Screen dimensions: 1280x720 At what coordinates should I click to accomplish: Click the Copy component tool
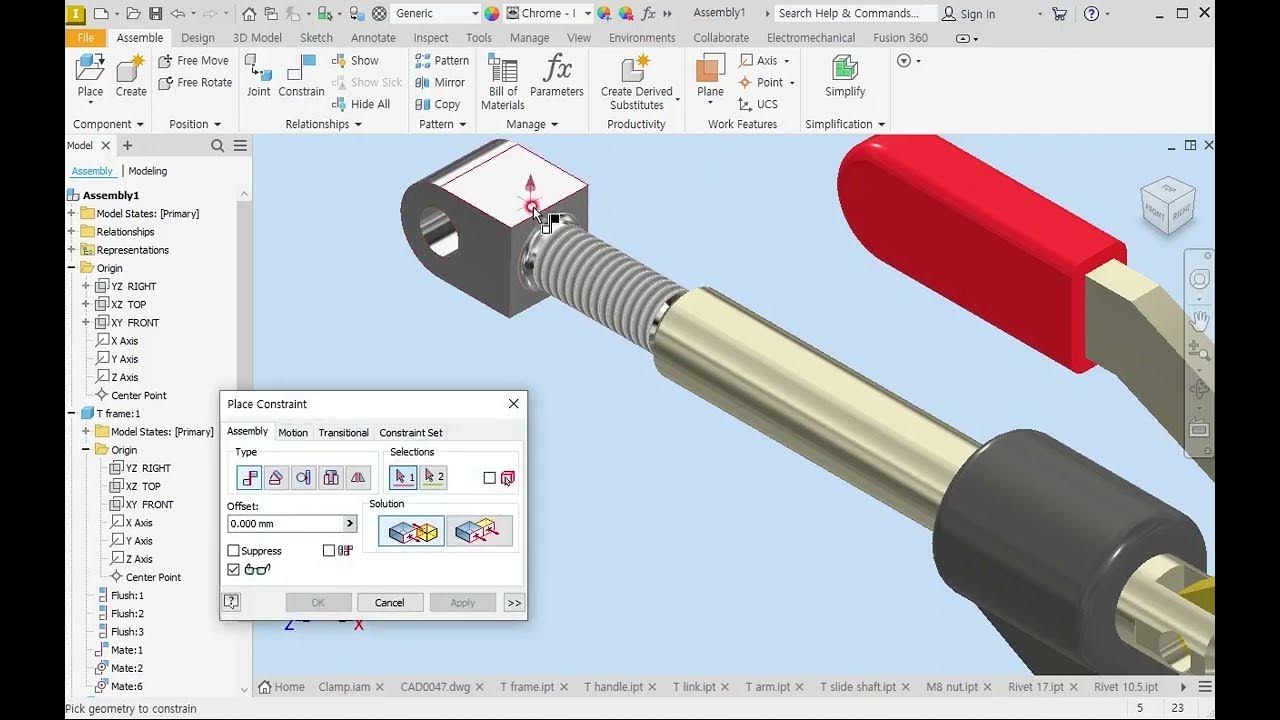coord(438,104)
